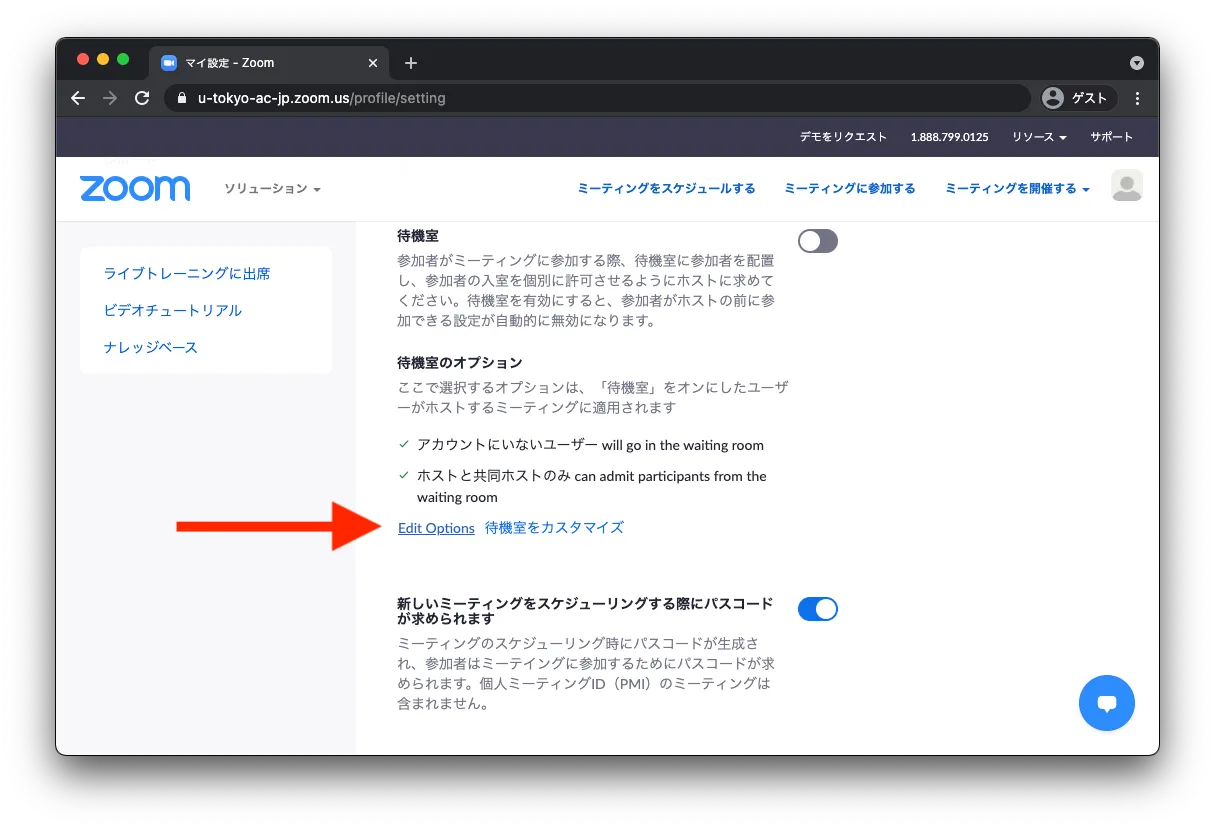The height and width of the screenshot is (829, 1215).
Task: Select ミーティングに参加する menu item
Action: (x=849, y=188)
